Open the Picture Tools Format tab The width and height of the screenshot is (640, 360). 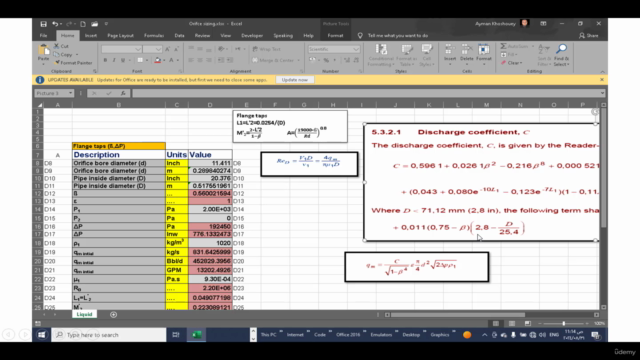click(x=335, y=36)
